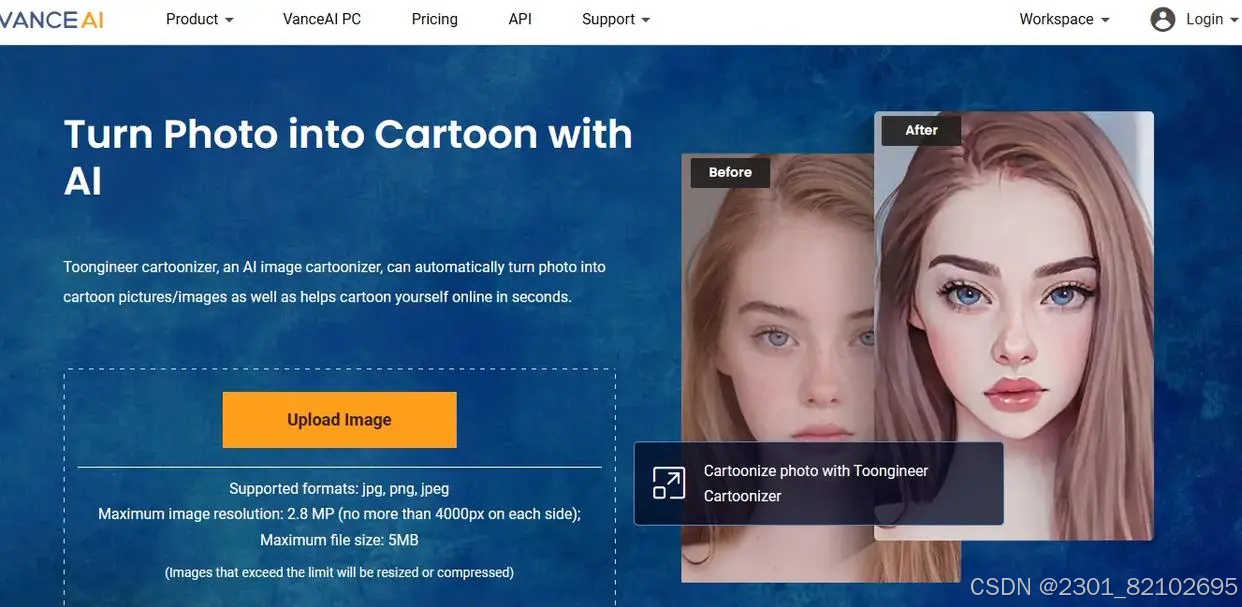The width and height of the screenshot is (1242, 607).
Task: Click the expand icon in Cartoonize tooltip
Action: point(668,483)
